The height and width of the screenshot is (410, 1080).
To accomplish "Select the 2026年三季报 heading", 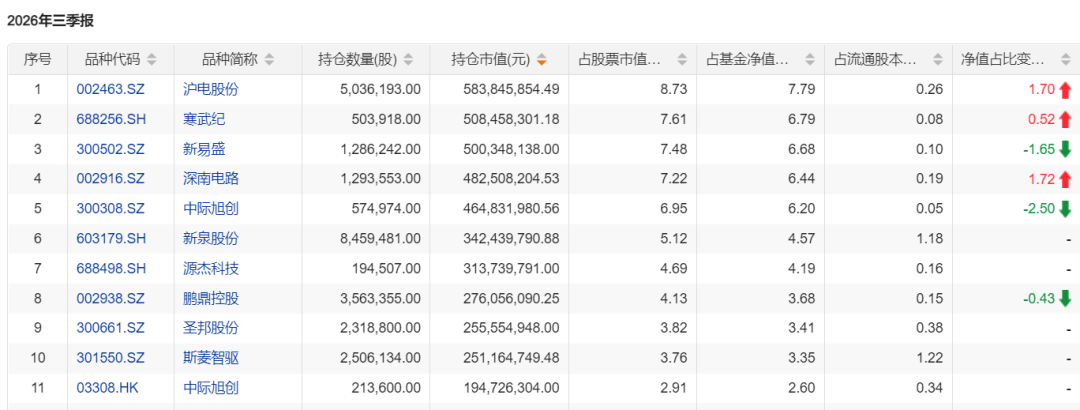I will pyautogui.click(x=50, y=21).
